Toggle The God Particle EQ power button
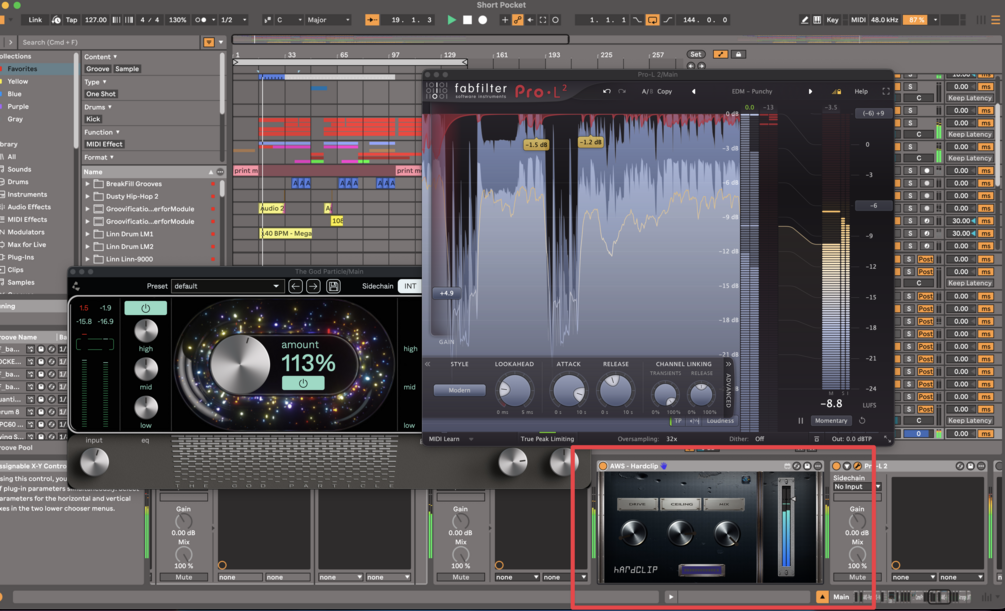The height and width of the screenshot is (611, 1005). (x=145, y=308)
